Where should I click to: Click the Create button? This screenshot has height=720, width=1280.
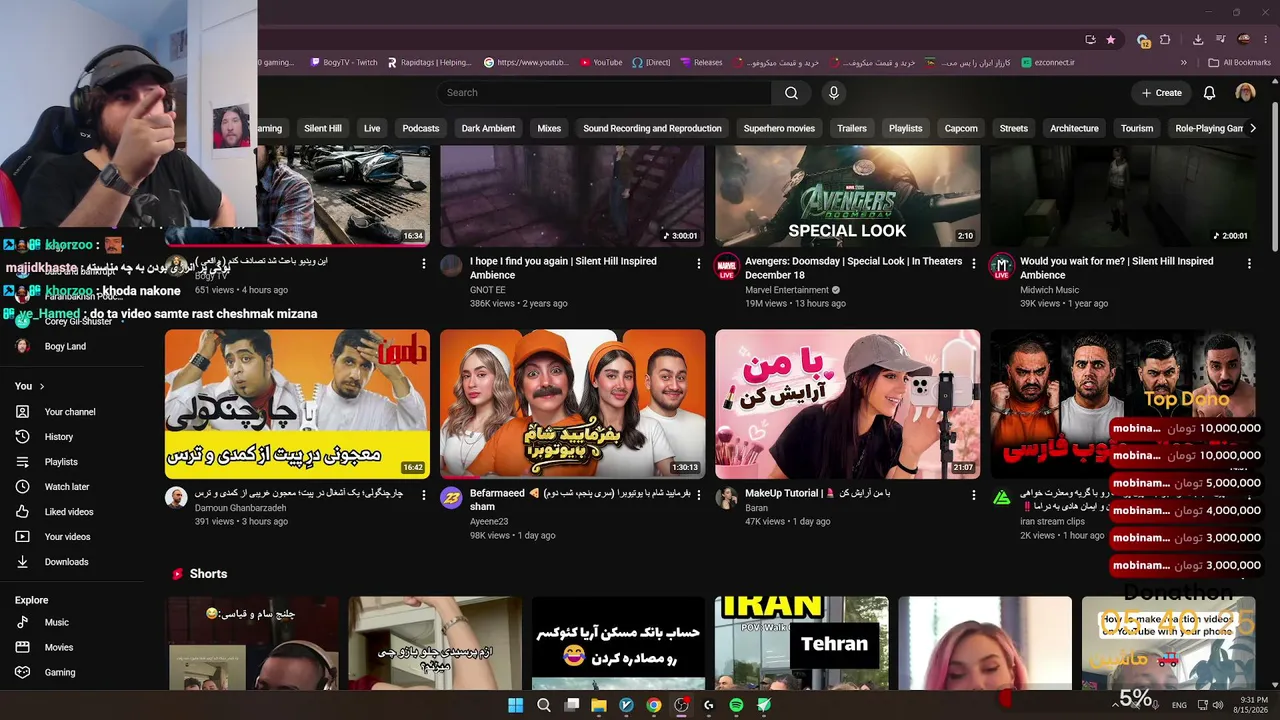click(1162, 93)
